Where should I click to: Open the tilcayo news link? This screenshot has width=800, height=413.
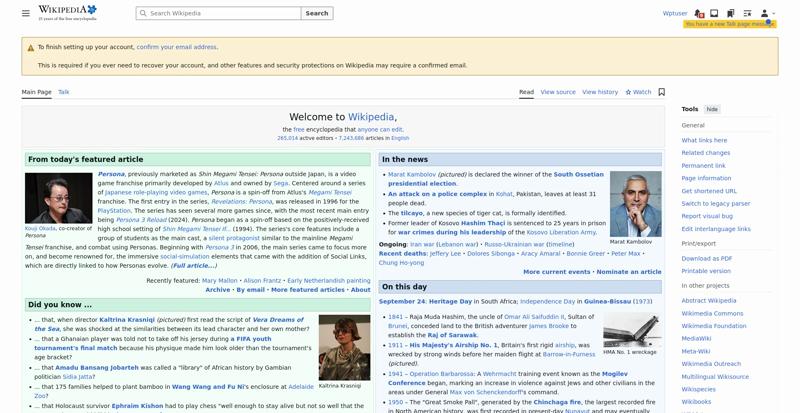[x=412, y=213]
